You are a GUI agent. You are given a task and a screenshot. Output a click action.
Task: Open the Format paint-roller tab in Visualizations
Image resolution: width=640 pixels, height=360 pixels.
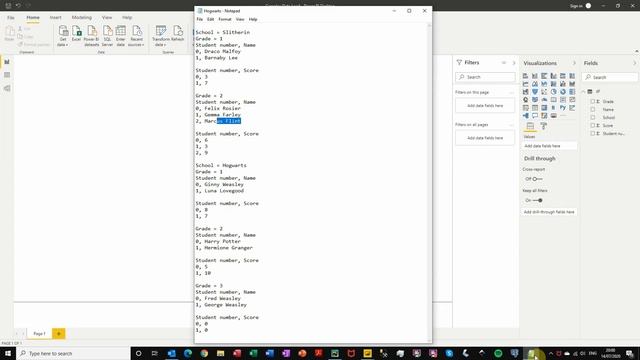544,126
